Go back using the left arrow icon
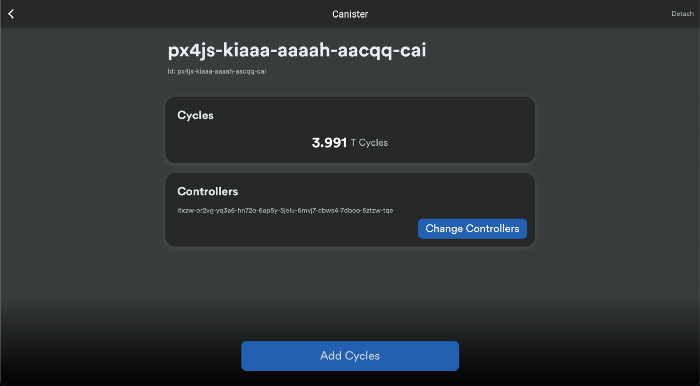This screenshot has width=700, height=386. click(11, 14)
